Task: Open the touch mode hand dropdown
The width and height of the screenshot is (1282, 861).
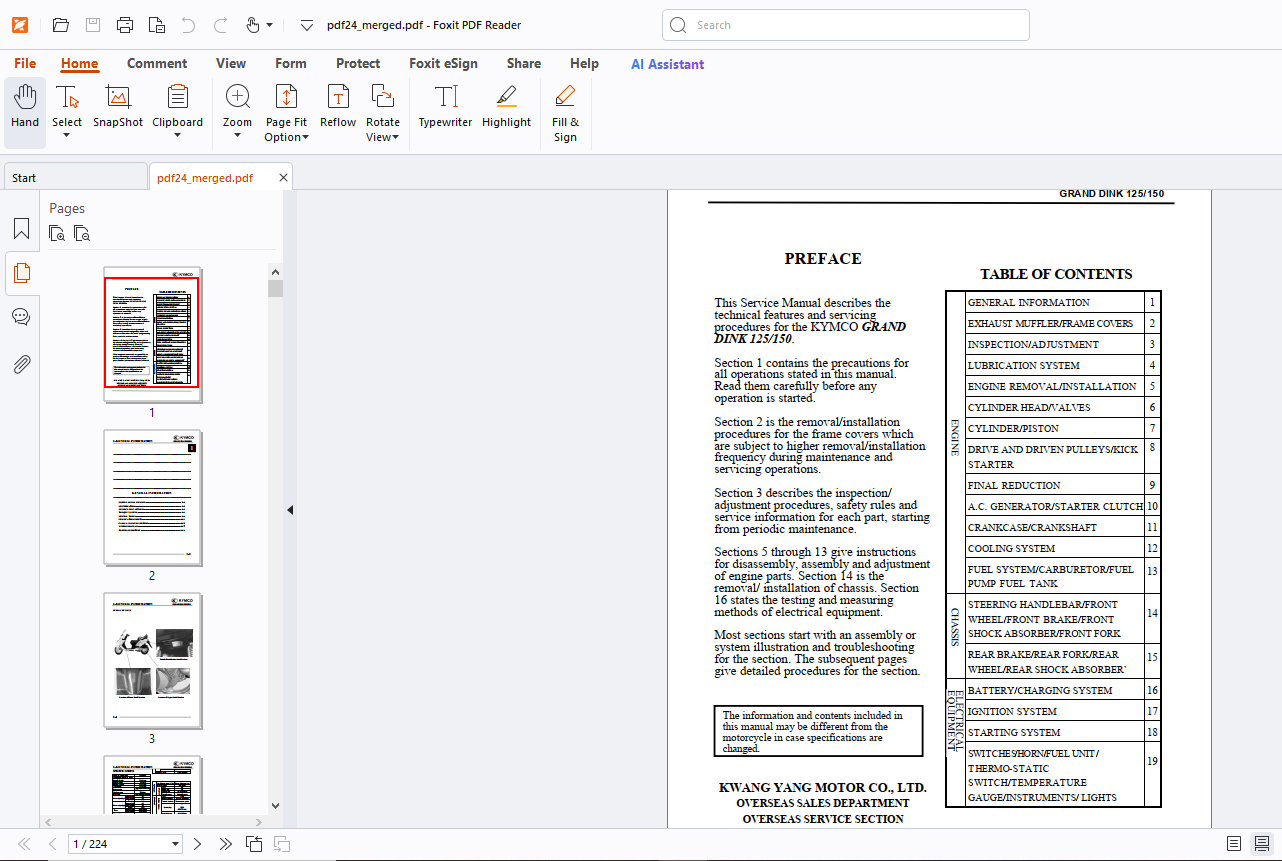Action: click(x=259, y=25)
